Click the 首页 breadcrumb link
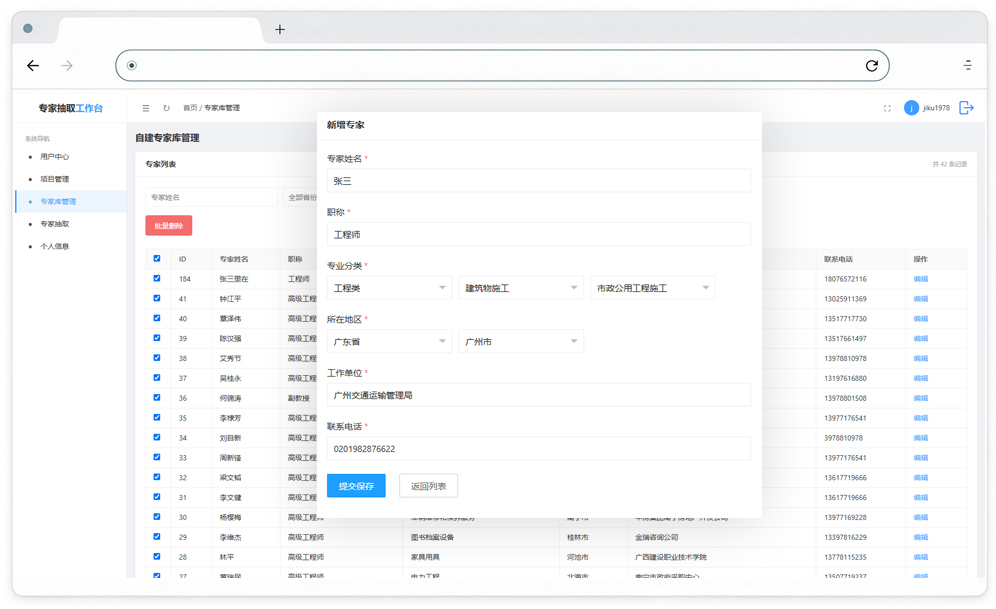The width and height of the screenshot is (996, 609). [x=190, y=108]
